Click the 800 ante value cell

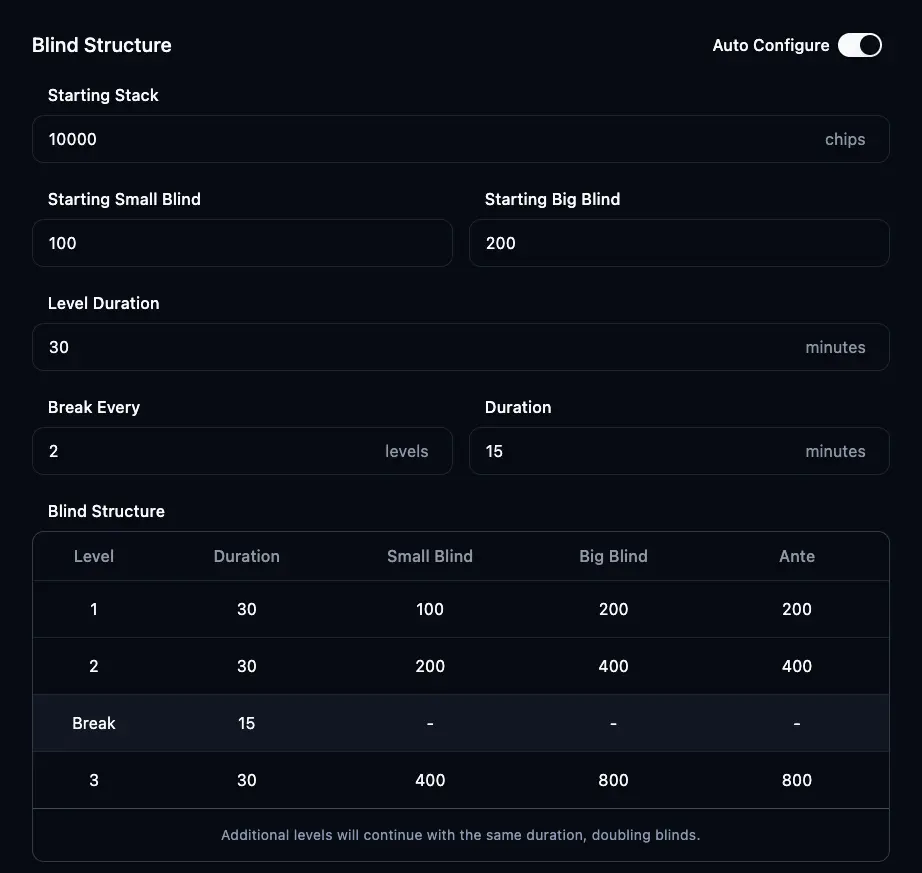click(x=797, y=780)
